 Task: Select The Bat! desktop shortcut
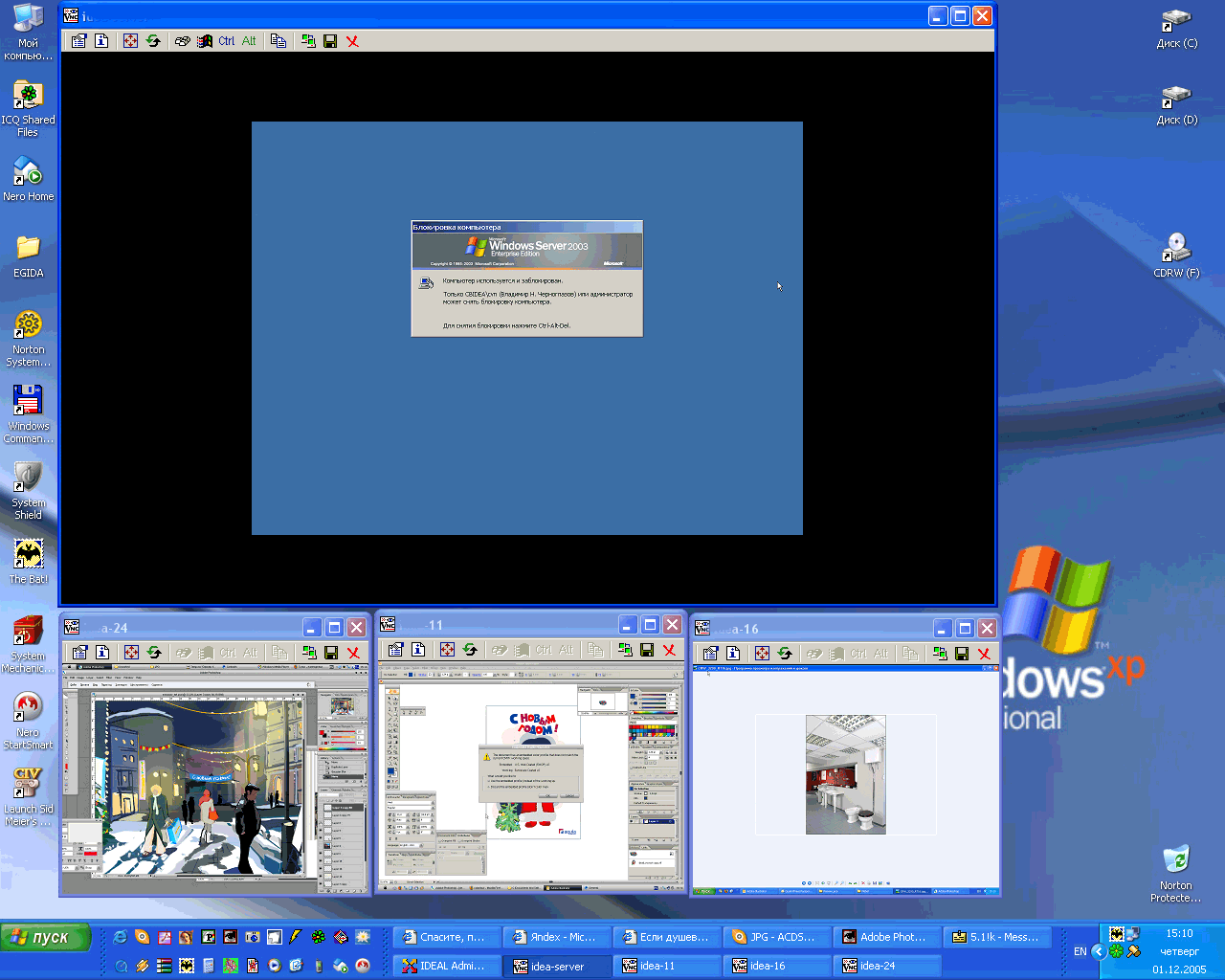tap(28, 561)
